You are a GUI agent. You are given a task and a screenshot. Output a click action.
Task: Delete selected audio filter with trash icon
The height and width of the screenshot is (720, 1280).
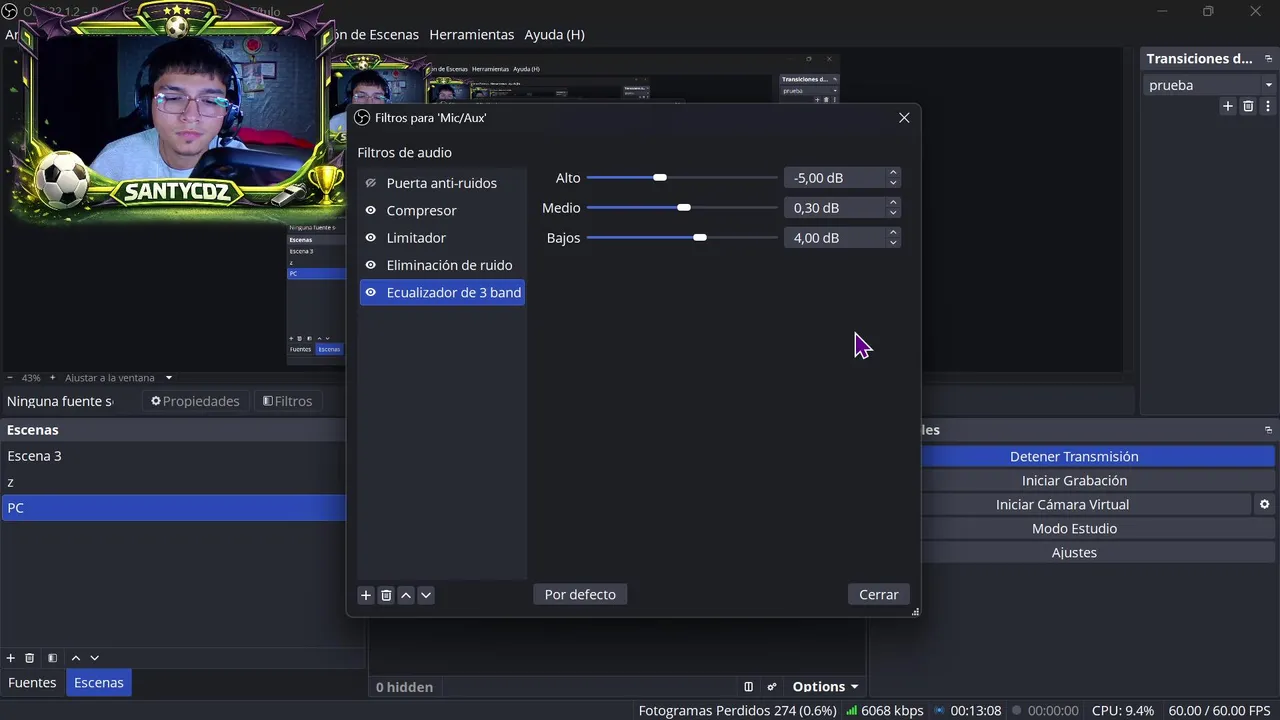pyautogui.click(x=386, y=595)
